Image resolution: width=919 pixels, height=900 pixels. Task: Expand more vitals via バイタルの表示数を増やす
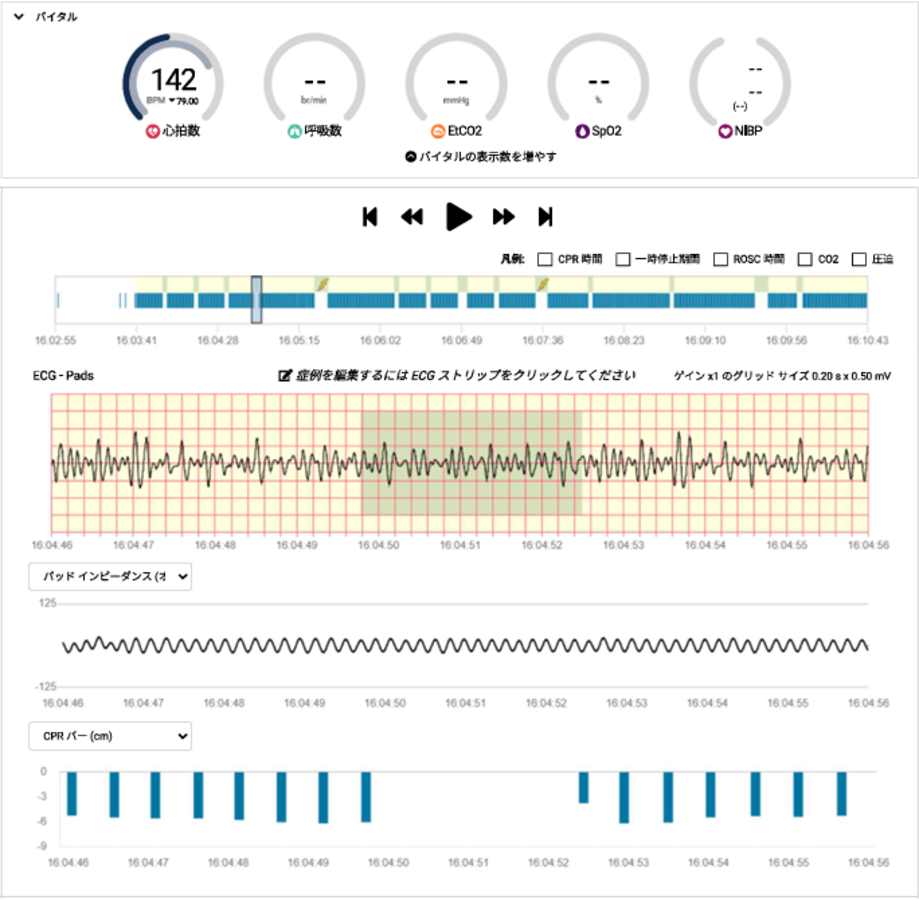pyautogui.click(x=481, y=156)
